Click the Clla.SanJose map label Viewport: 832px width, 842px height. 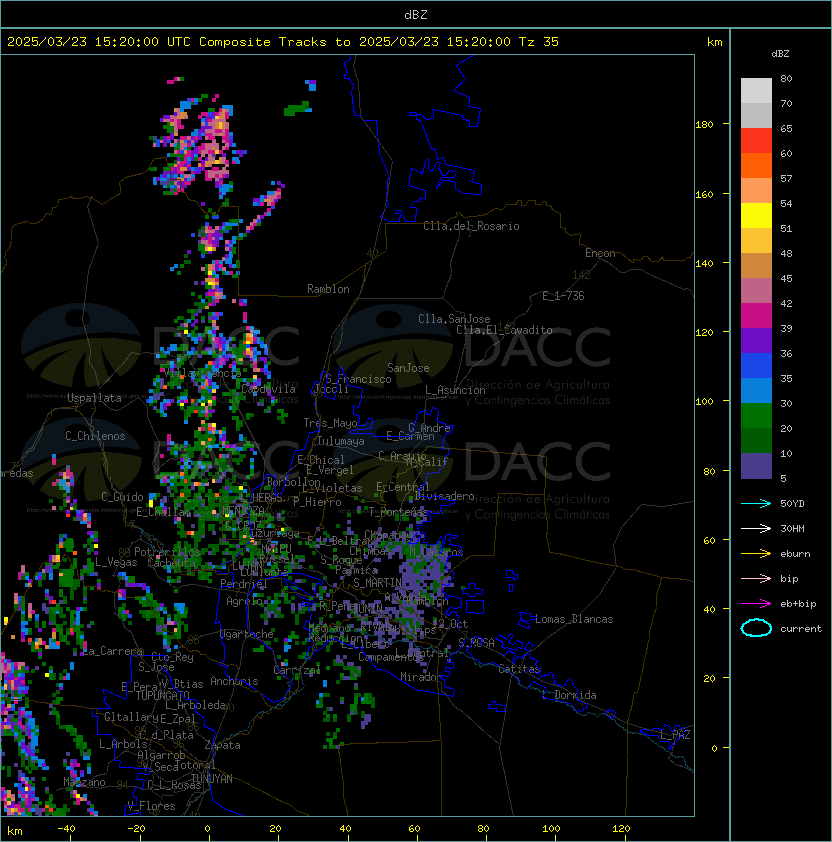click(454, 319)
